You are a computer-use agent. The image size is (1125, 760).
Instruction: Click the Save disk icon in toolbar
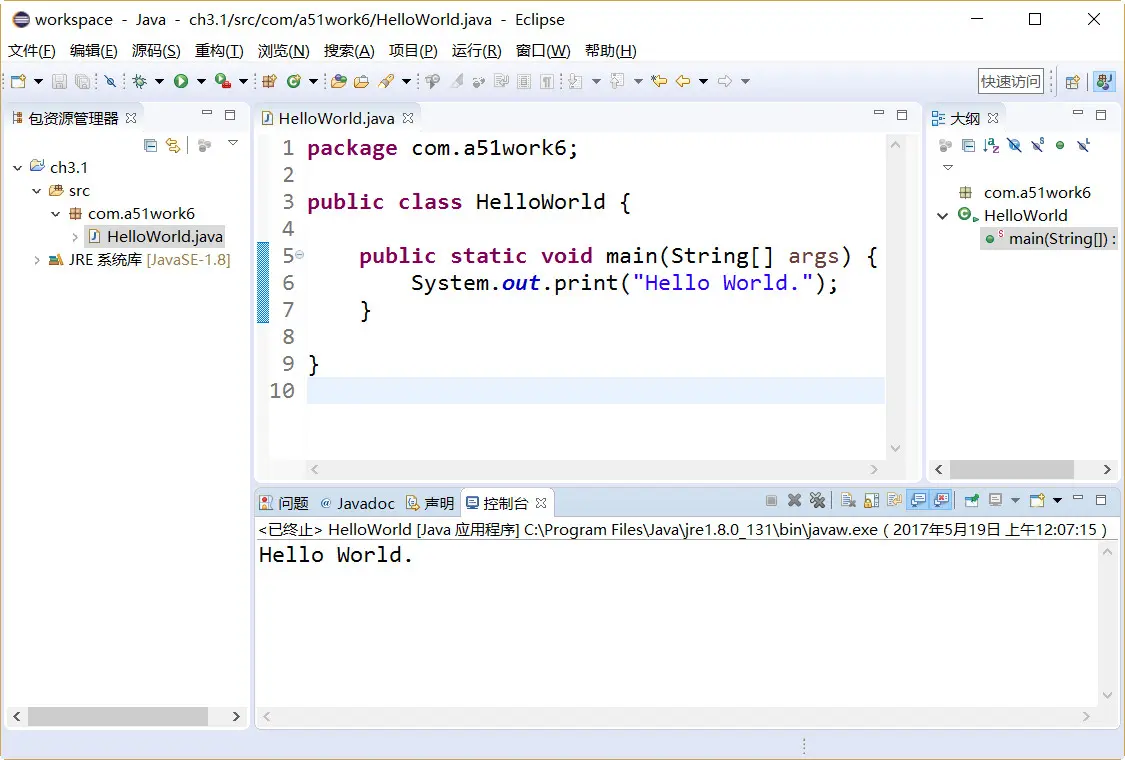coord(60,81)
